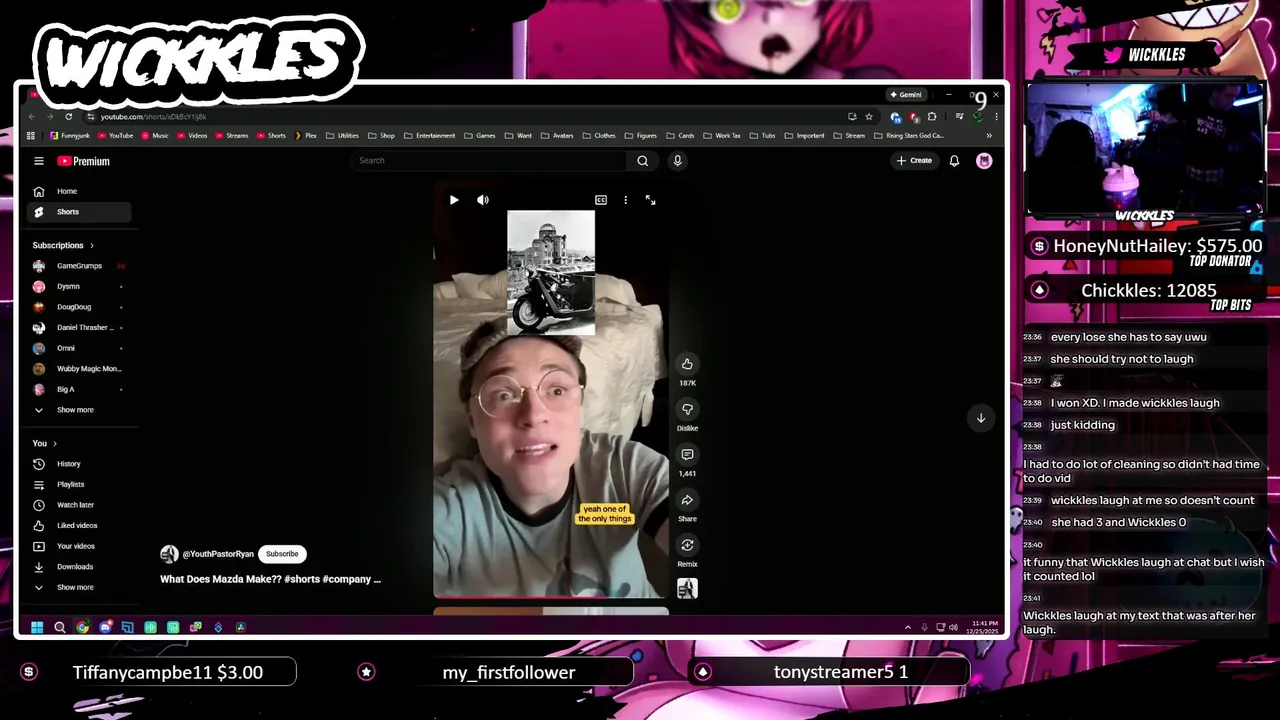Show hidden system tray icons
The width and height of the screenshot is (1280, 720).
click(908, 628)
